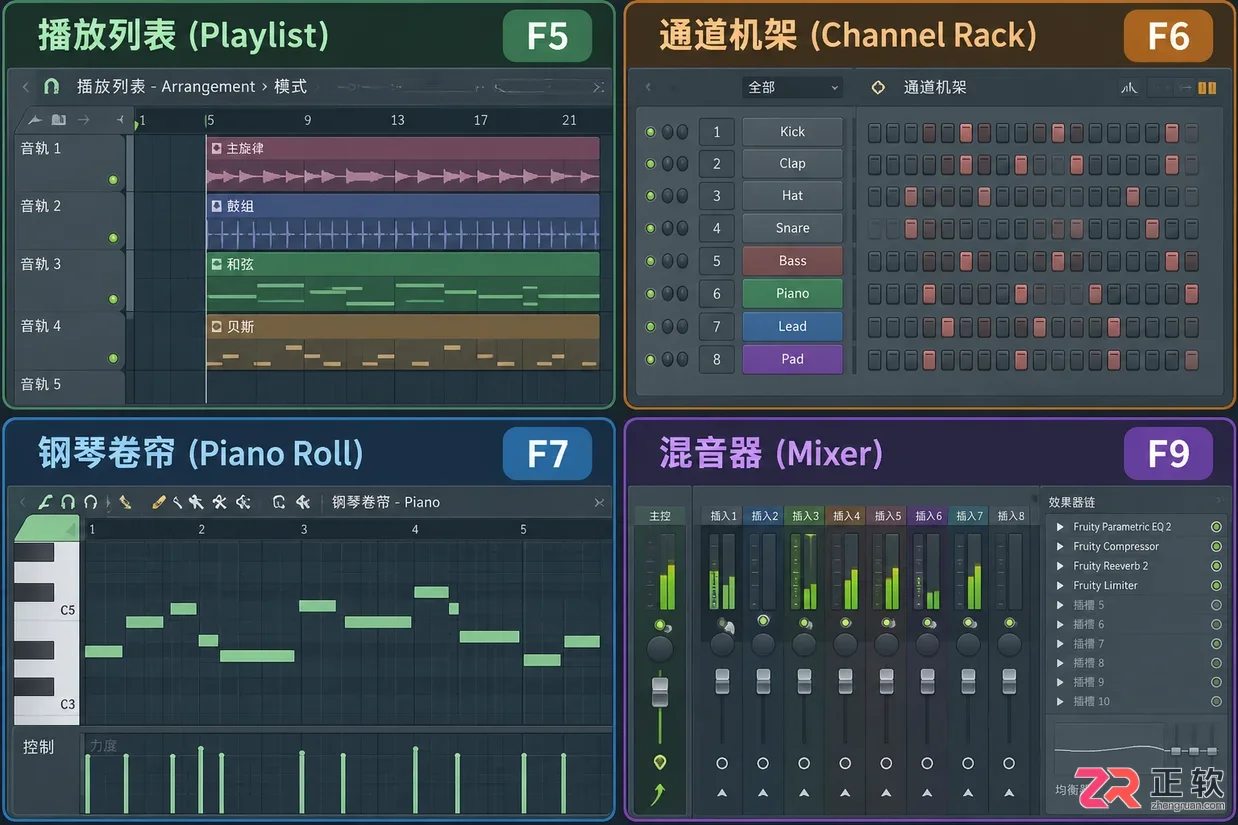Click the green Piano channel button

click(x=792, y=294)
